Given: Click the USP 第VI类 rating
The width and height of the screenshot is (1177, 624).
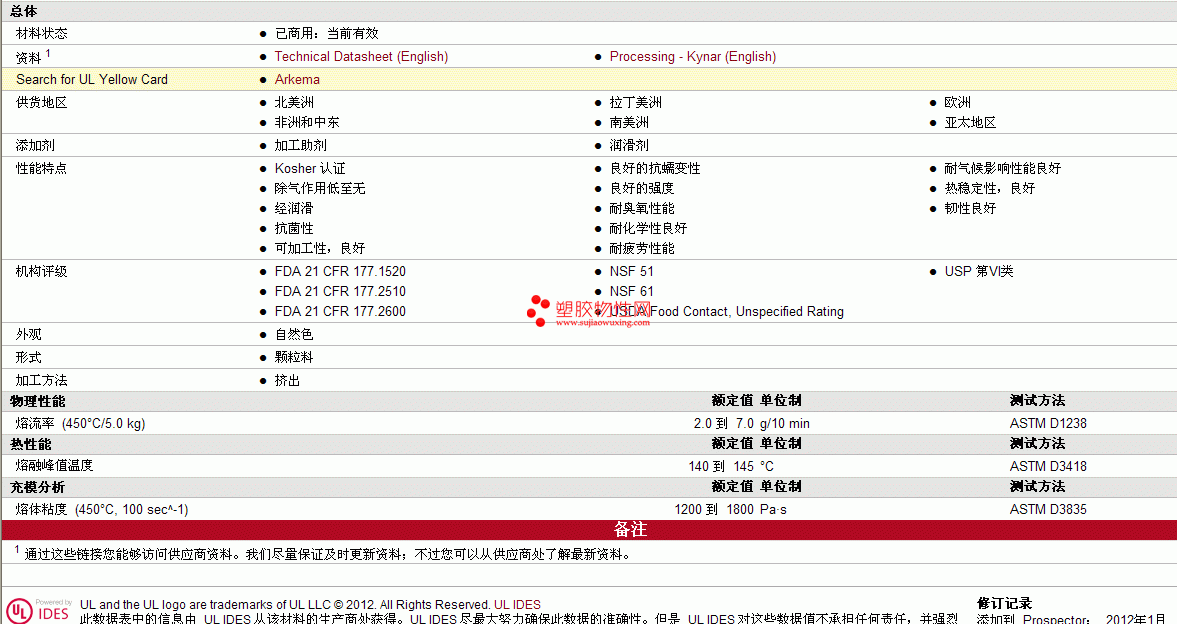Looking at the screenshot, I should point(979,272).
